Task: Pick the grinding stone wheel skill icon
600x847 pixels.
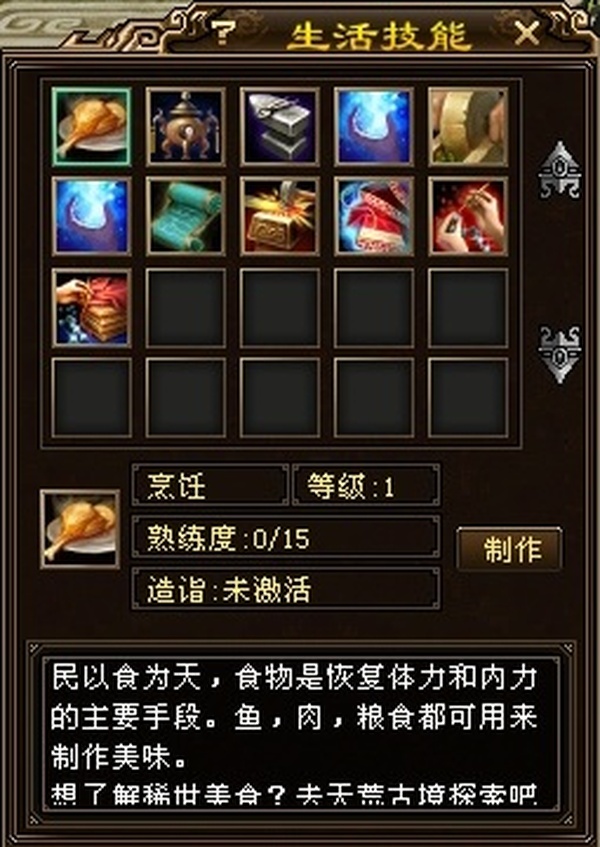Action: pos(468,127)
